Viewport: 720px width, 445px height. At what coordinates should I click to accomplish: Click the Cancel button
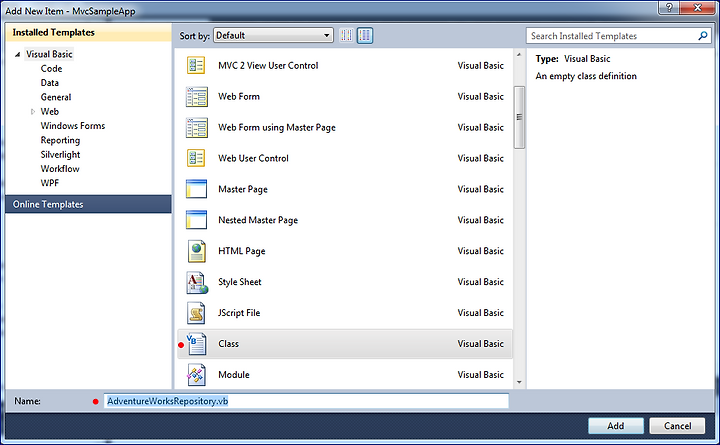[677, 426]
